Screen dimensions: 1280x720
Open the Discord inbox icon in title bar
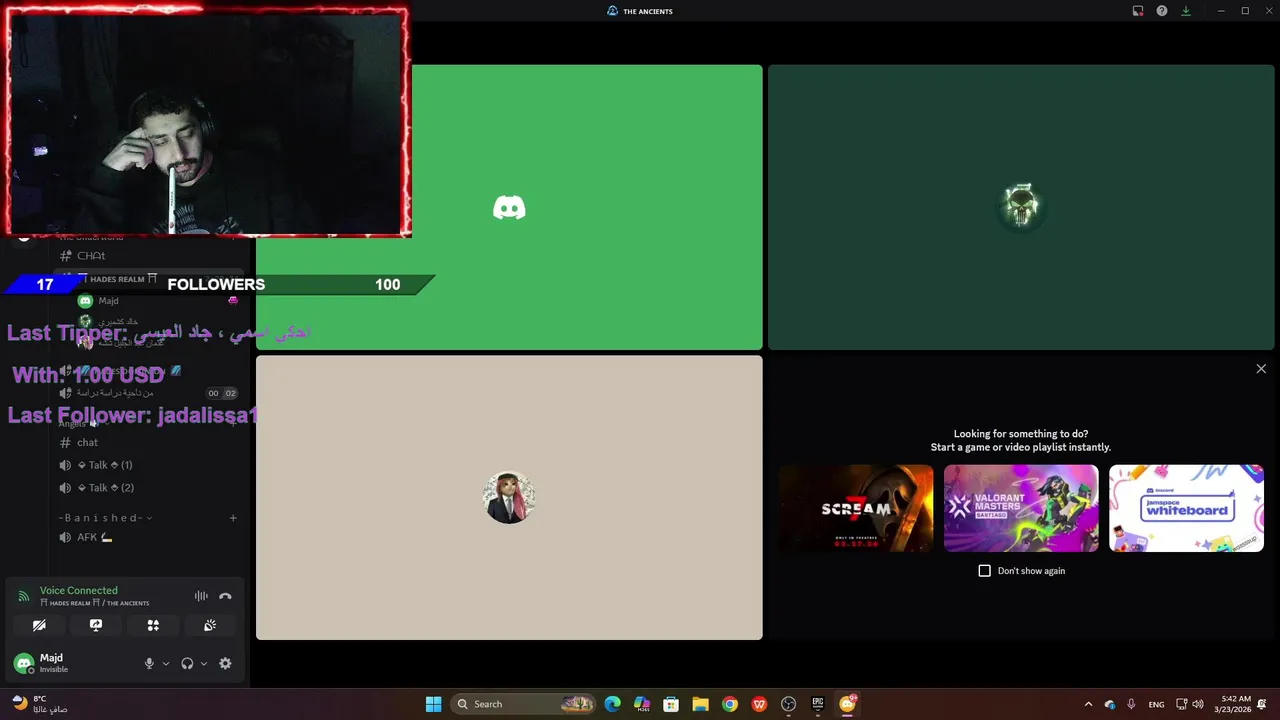1138,11
